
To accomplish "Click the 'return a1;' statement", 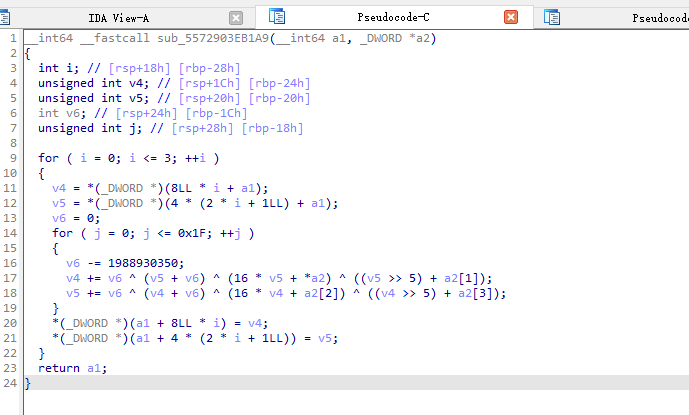I will click(x=73, y=368).
